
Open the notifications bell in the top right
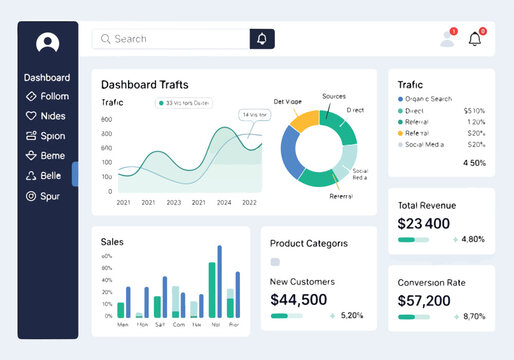(475, 39)
